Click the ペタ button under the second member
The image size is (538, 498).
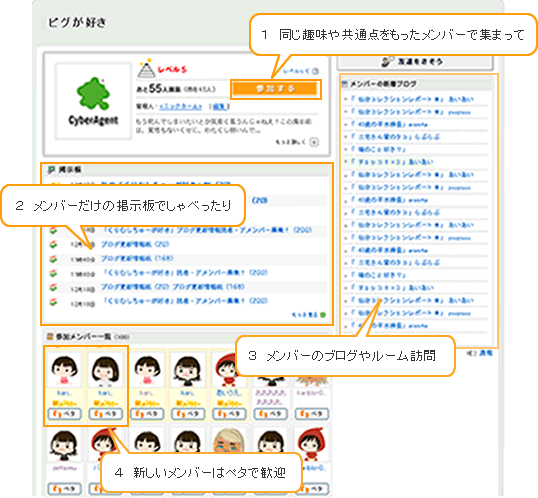click(x=105, y=414)
